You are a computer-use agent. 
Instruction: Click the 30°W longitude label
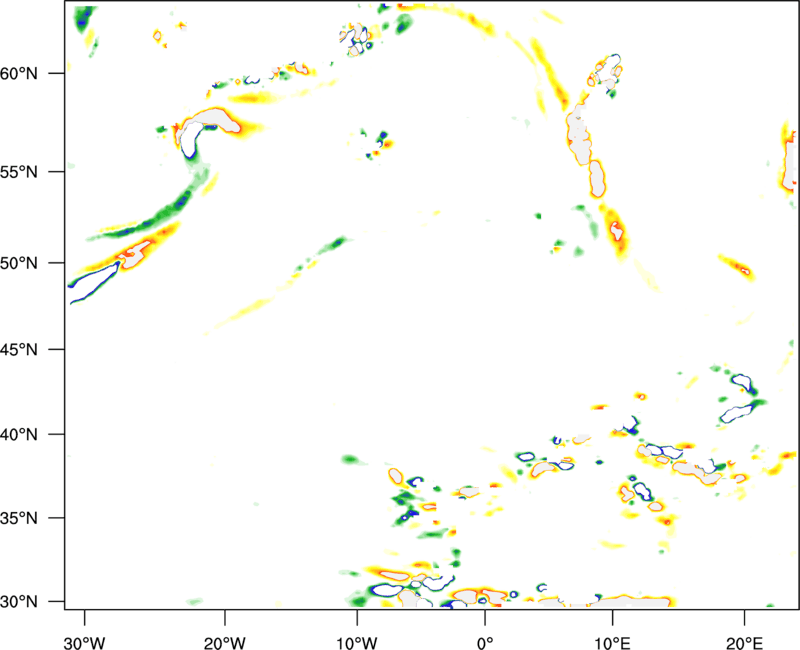point(84,643)
